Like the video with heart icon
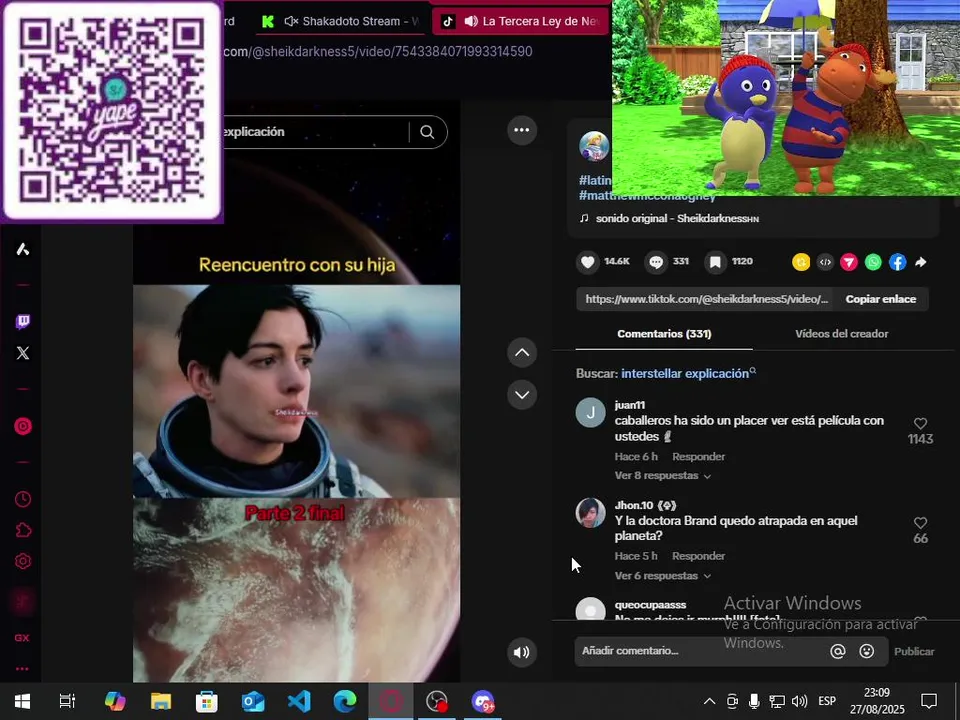The height and width of the screenshot is (720, 960). click(x=588, y=262)
